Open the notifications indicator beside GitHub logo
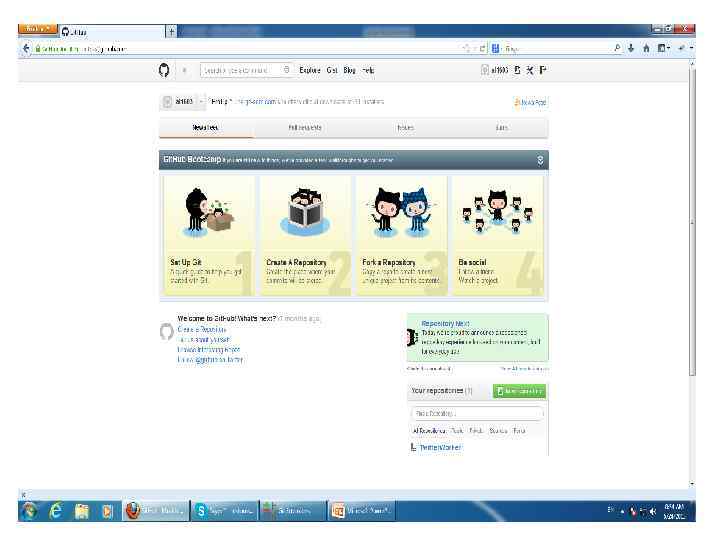The width and height of the screenshot is (720, 540). pos(185,70)
